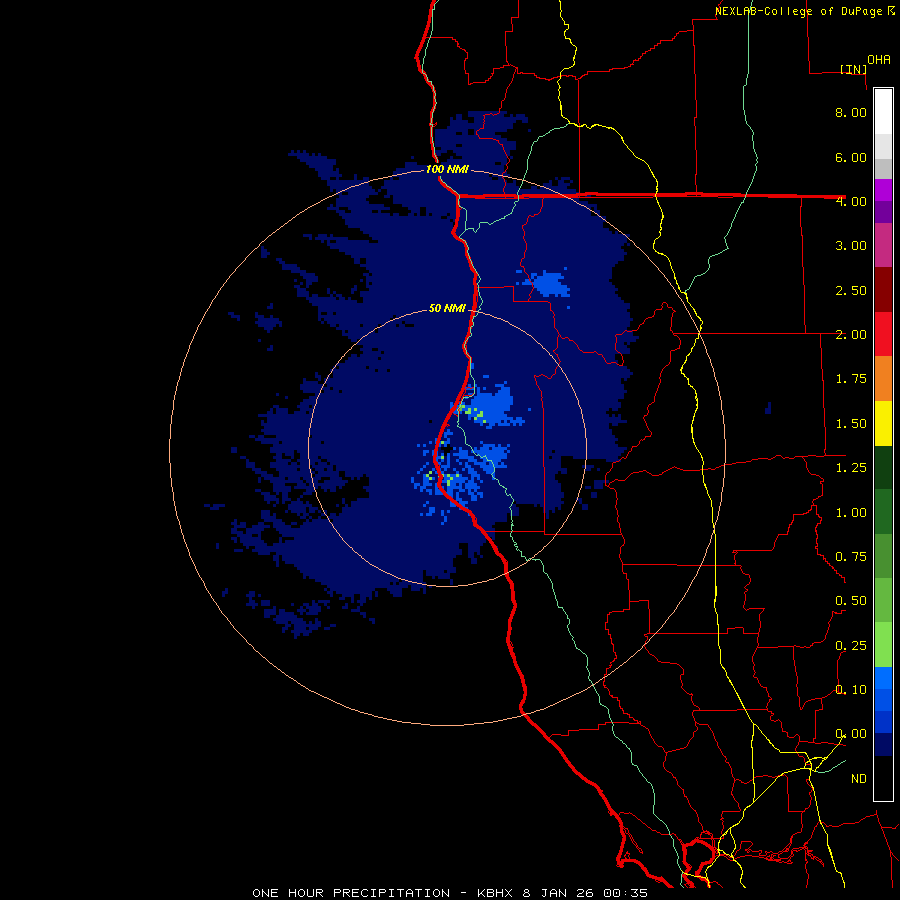Click the 0.25 legend value
Viewport: 900px width, 900px height.
(x=851, y=646)
